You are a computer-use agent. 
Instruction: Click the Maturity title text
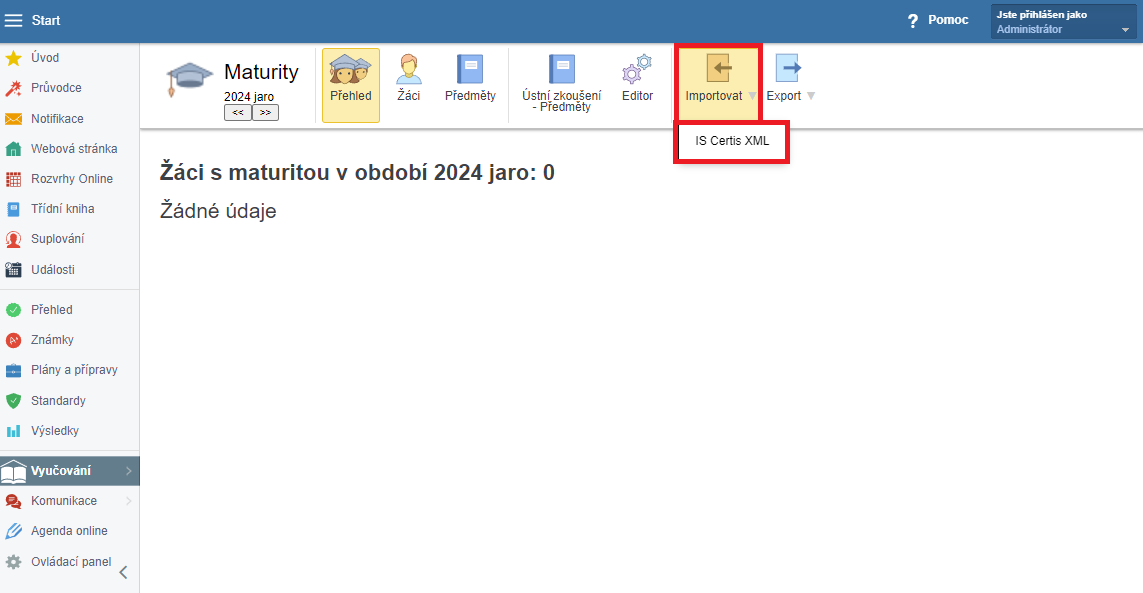(x=261, y=72)
